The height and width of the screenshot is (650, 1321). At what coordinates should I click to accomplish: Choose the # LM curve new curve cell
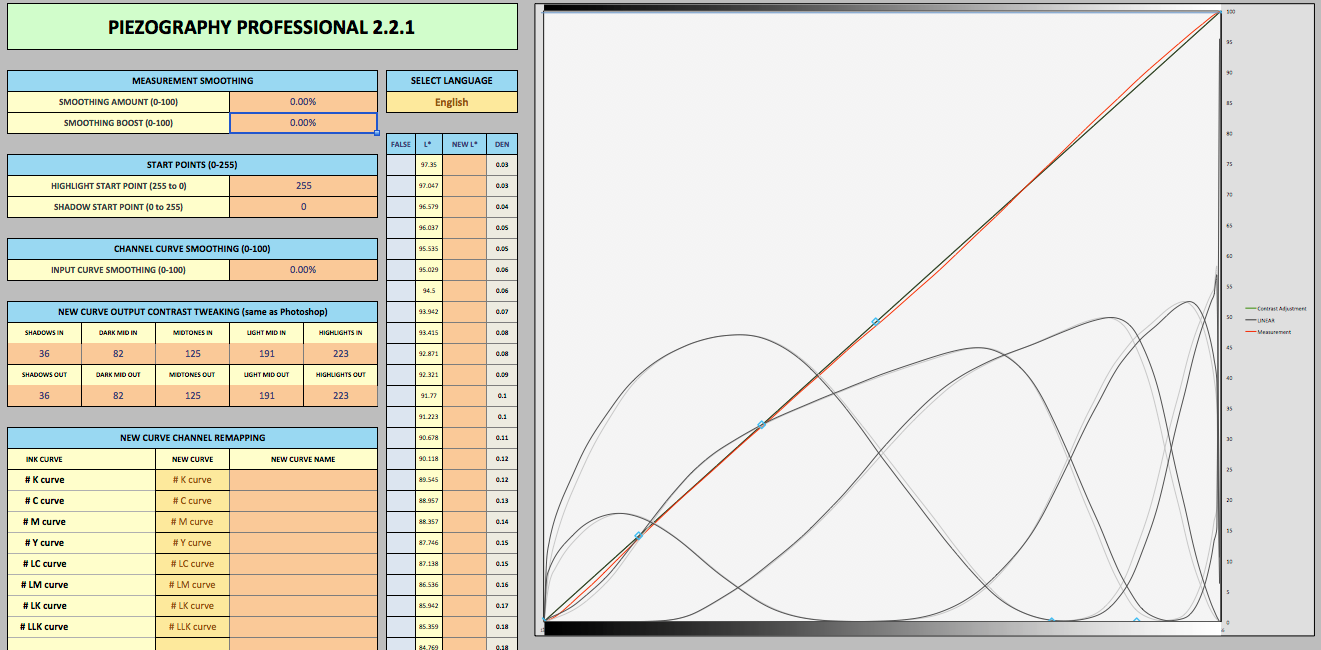[192, 585]
